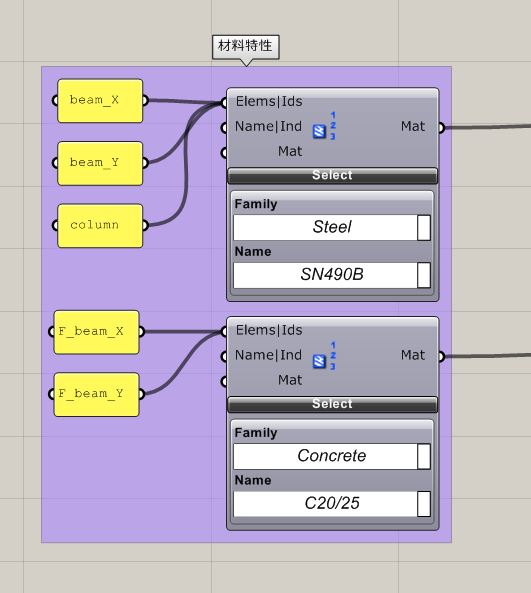Click the Elems|Ids input of the Concrete component
Screen dimensions: 531x593
tap(269, 331)
